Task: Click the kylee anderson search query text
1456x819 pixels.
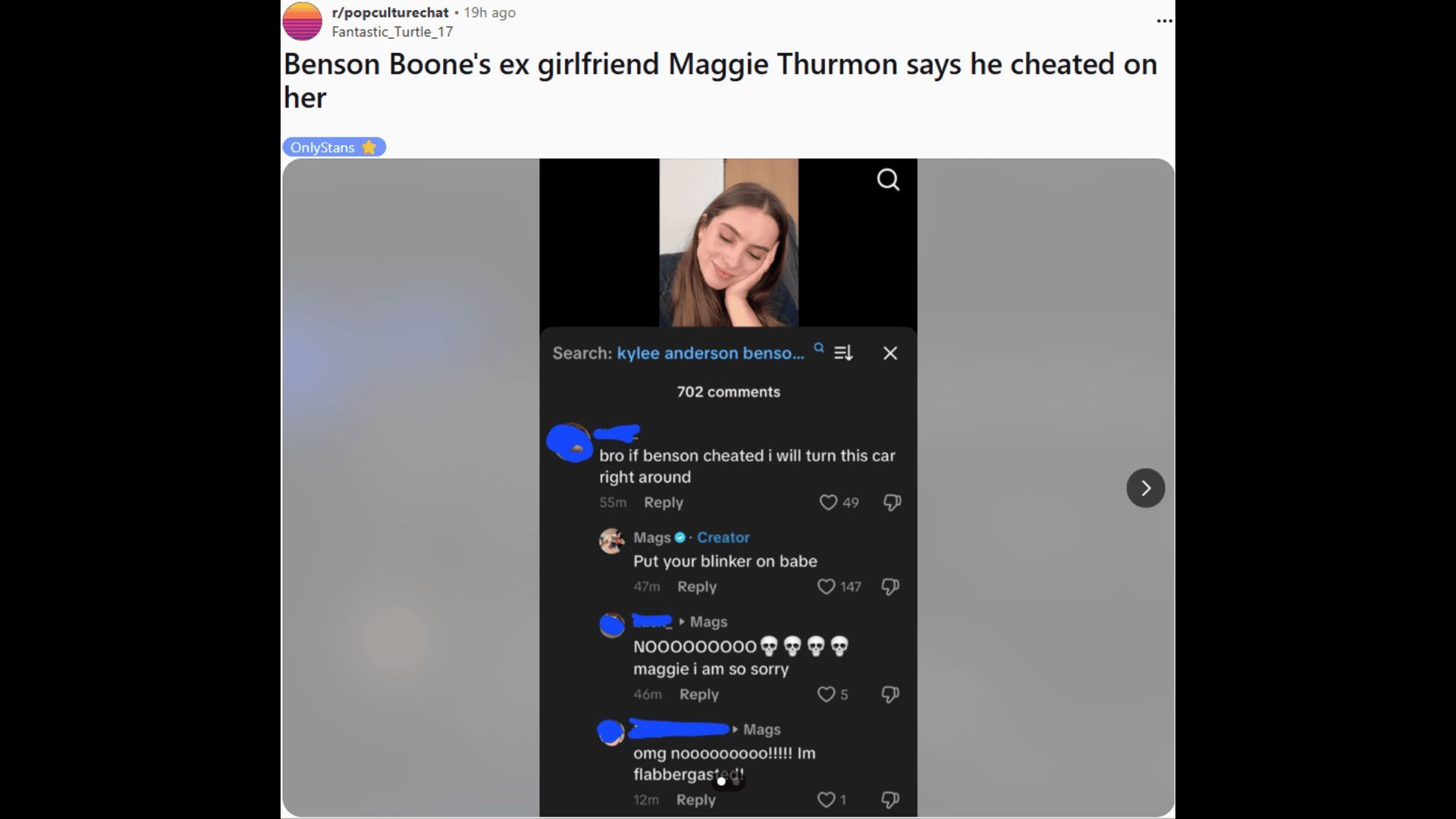Action: (x=711, y=353)
